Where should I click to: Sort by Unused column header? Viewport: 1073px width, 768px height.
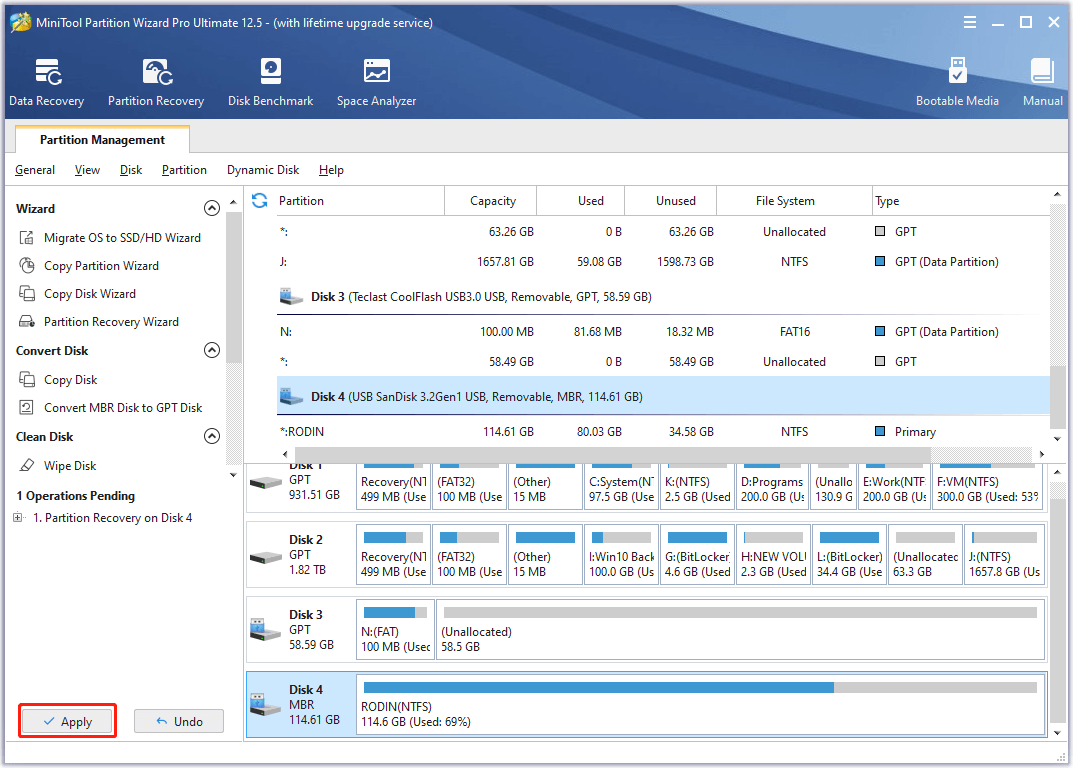pos(671,201)
